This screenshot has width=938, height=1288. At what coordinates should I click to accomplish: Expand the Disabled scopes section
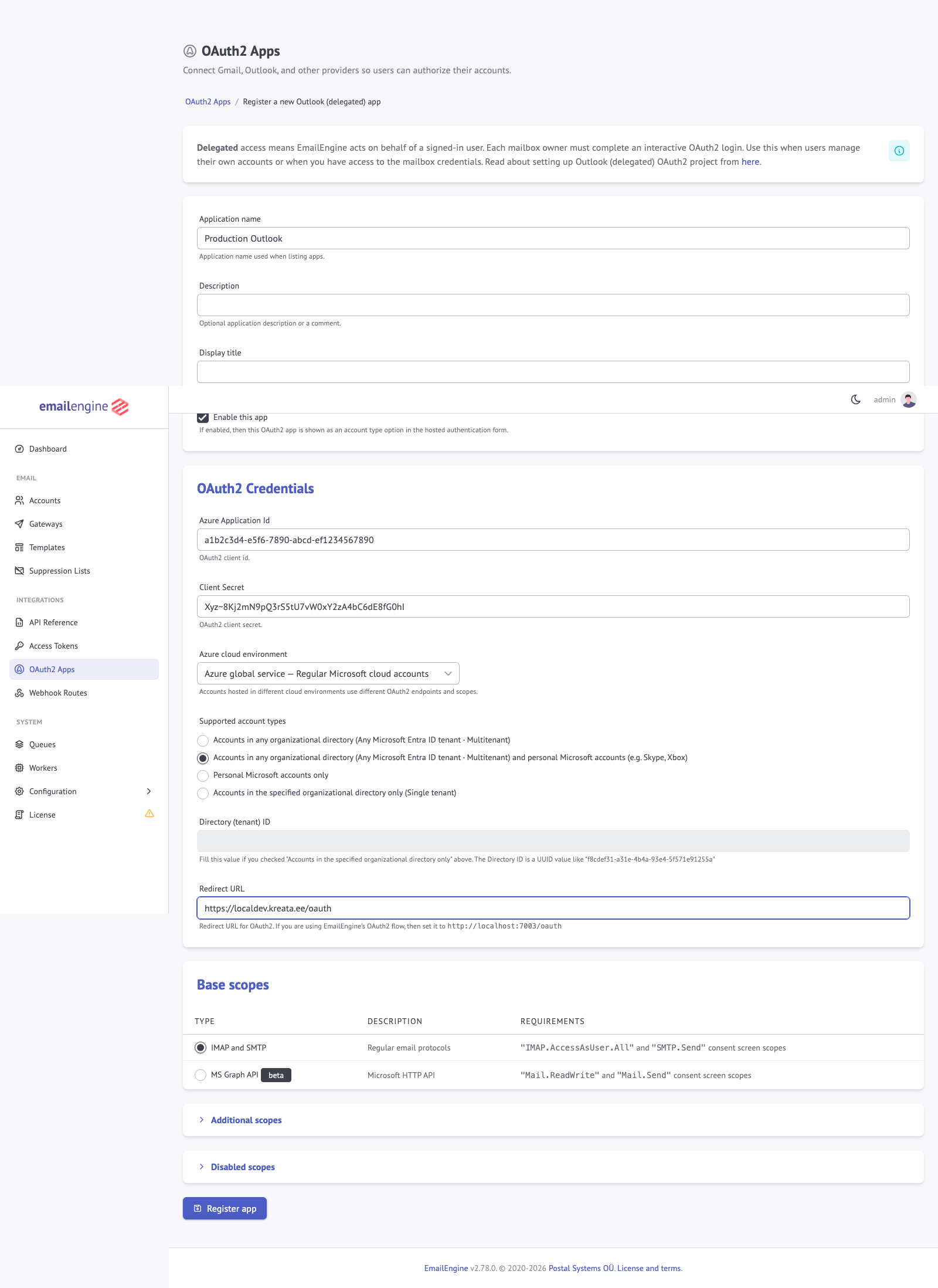[243, 1167]
